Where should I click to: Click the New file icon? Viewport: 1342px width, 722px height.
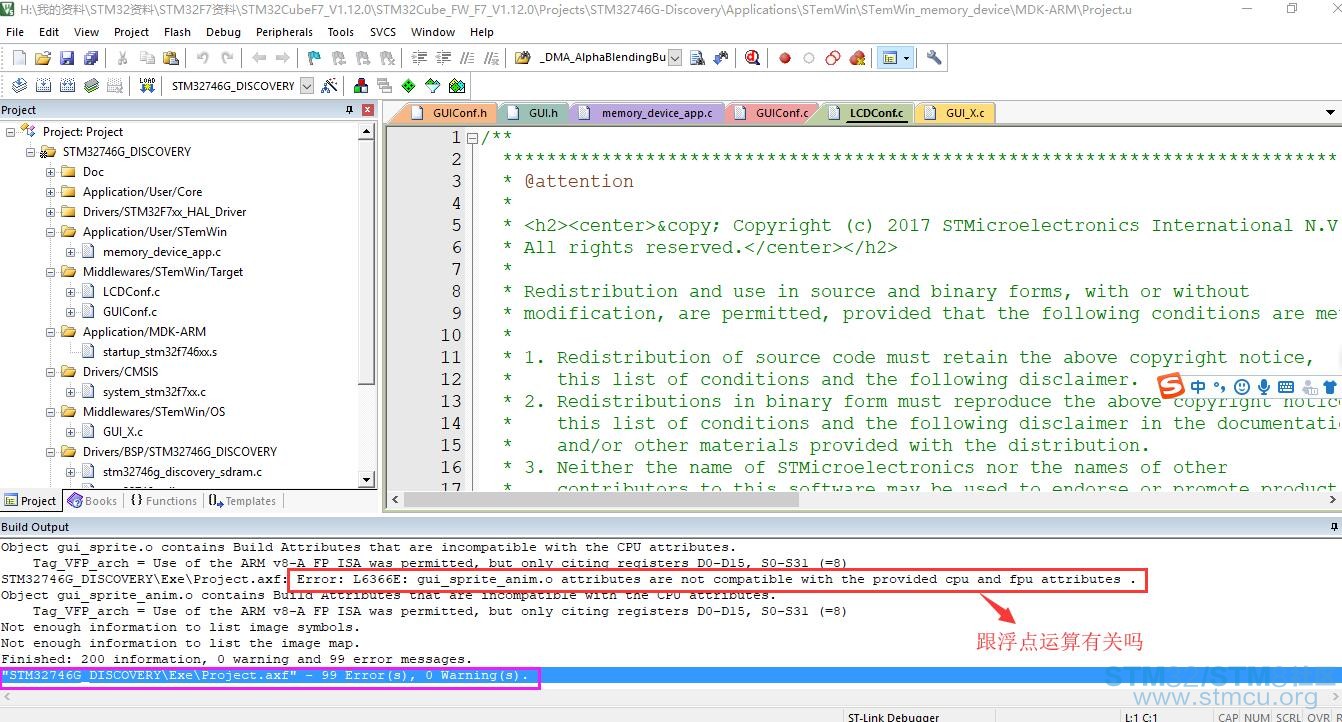19,58
